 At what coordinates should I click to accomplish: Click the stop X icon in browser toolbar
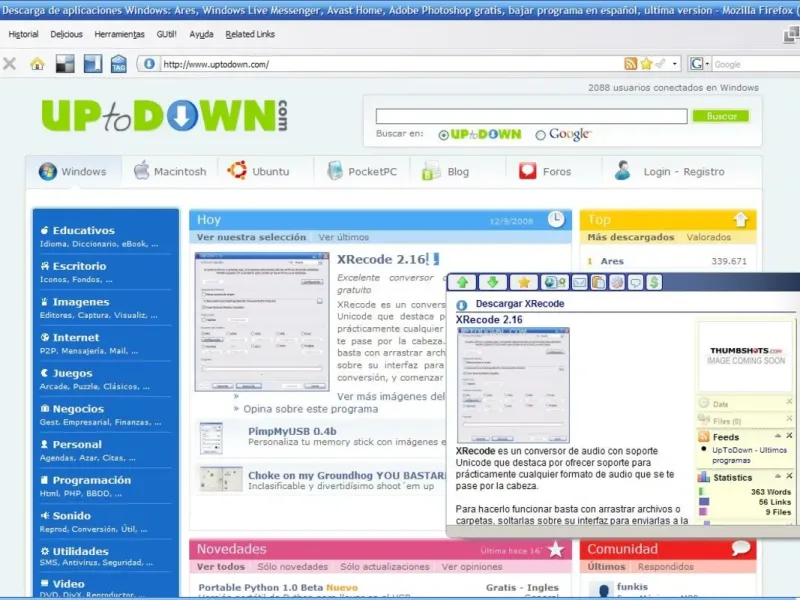[x=9, y=64]
